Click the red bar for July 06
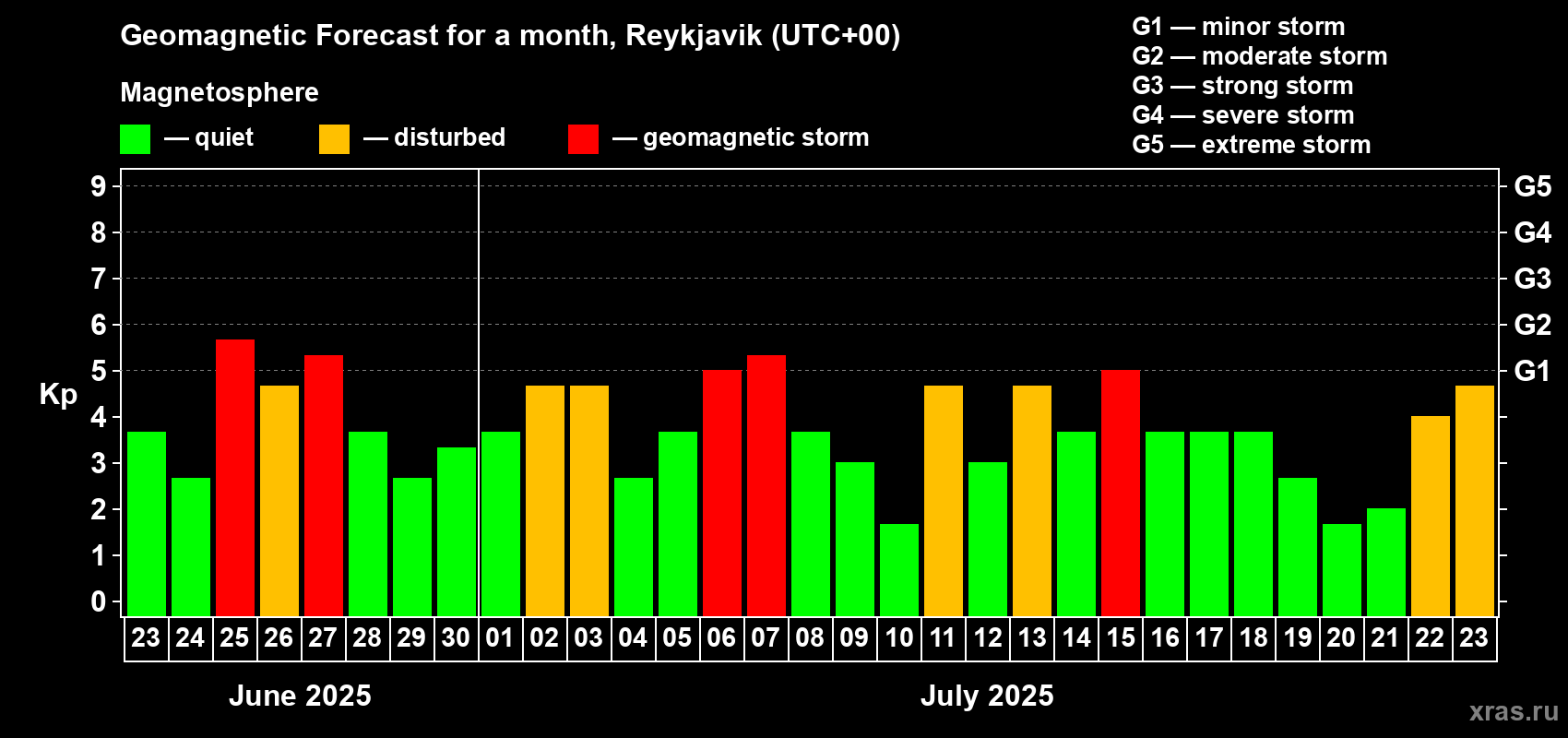 [722, 494]
